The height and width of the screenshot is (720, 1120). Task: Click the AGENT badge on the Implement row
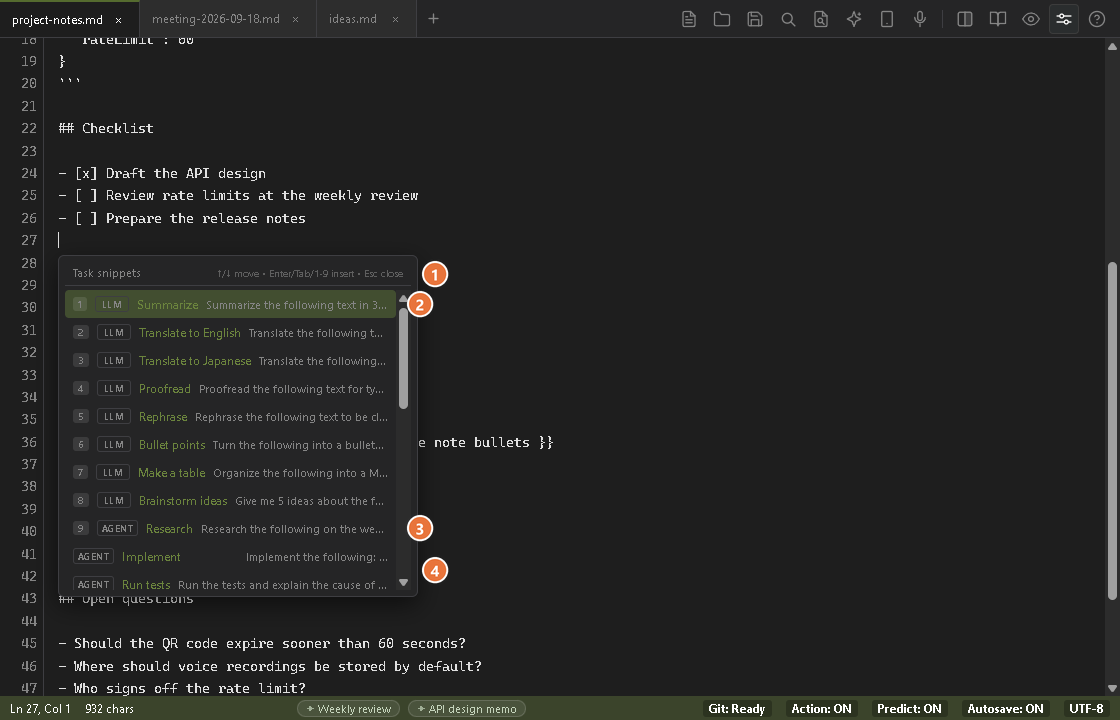(x=93, y=556)
